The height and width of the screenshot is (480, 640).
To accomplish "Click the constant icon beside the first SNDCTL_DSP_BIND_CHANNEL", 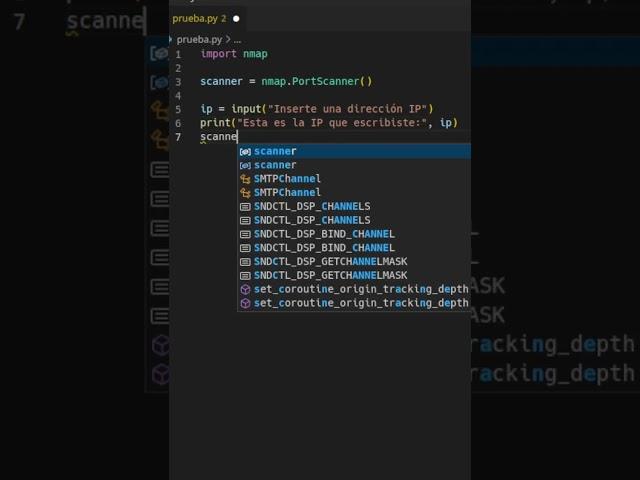I will (x=245, y=234).
